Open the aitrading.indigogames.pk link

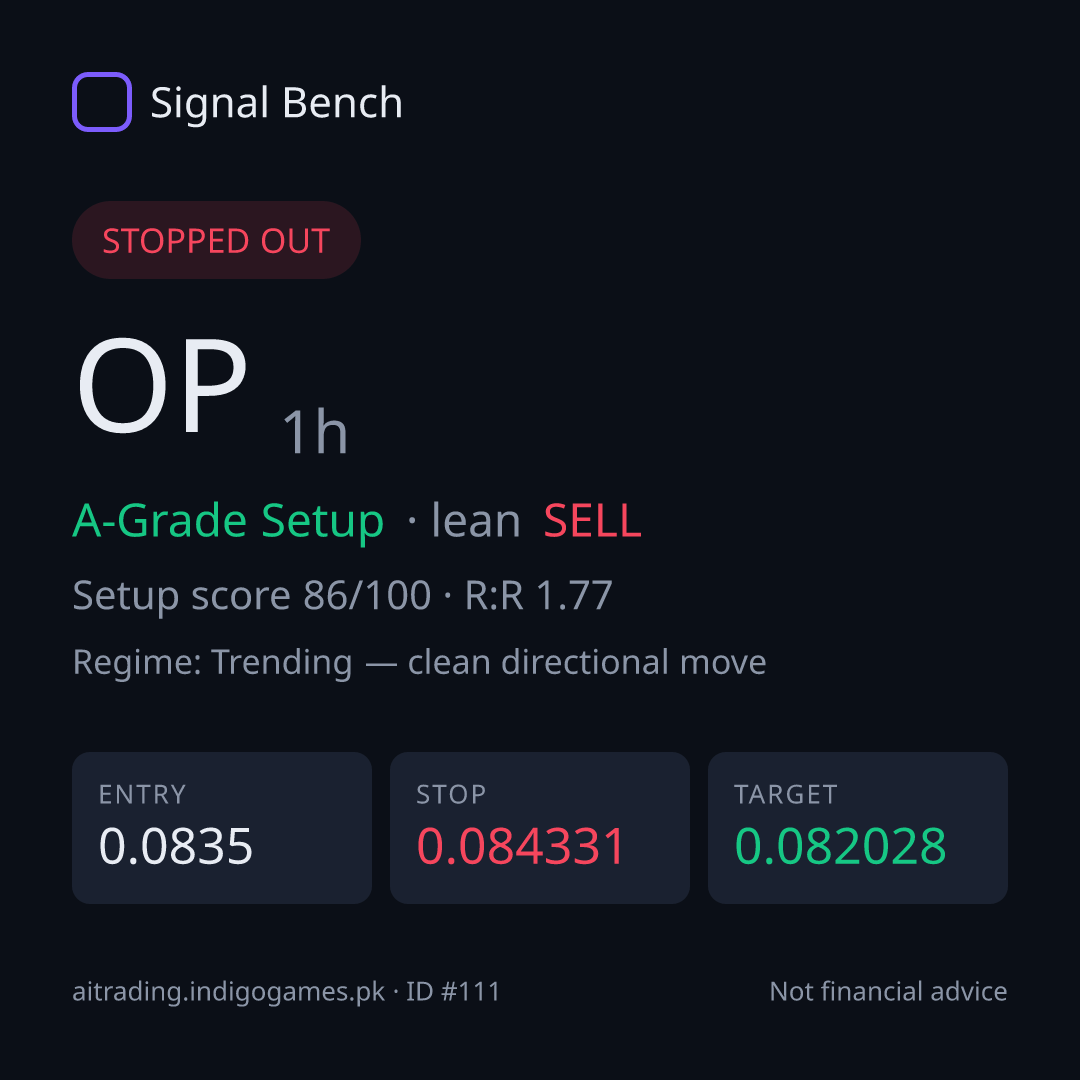tap(229, 992)
